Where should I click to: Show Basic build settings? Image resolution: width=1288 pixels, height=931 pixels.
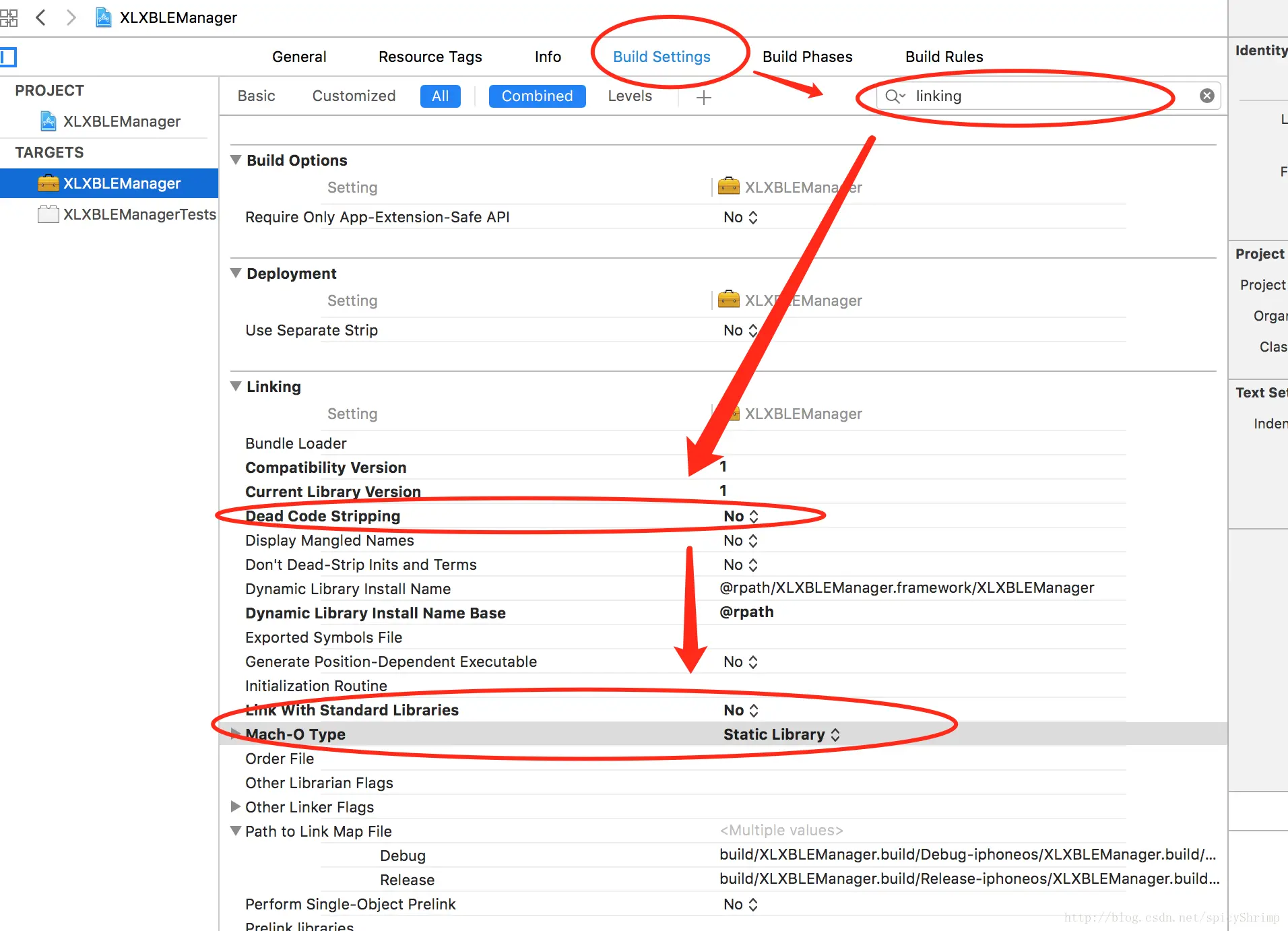[256, 96]
